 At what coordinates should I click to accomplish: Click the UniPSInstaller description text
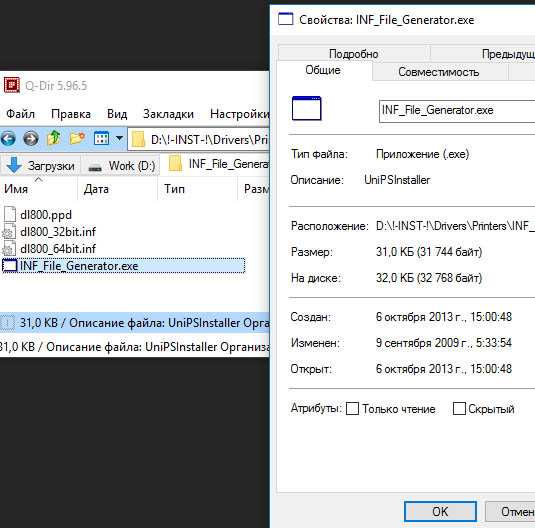pyautogui.click(x=397, y=180)
